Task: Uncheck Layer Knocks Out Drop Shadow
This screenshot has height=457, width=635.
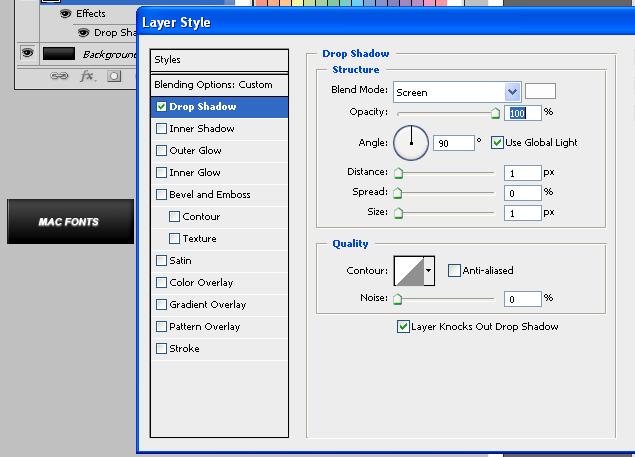Action: (403, 326)
